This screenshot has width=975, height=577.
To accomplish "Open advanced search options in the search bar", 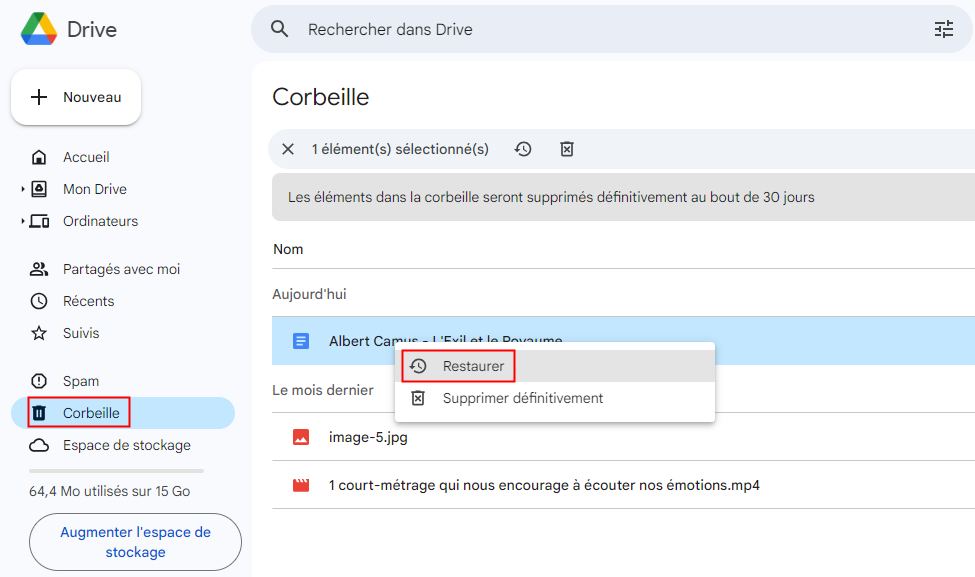I will (943, 29).
